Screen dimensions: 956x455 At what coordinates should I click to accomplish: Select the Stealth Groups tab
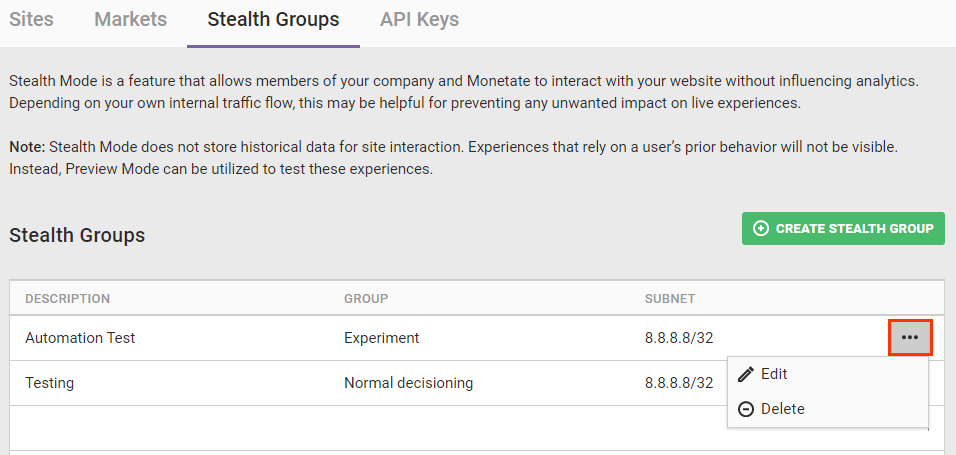pyautogui.click(x=273, y=19)
